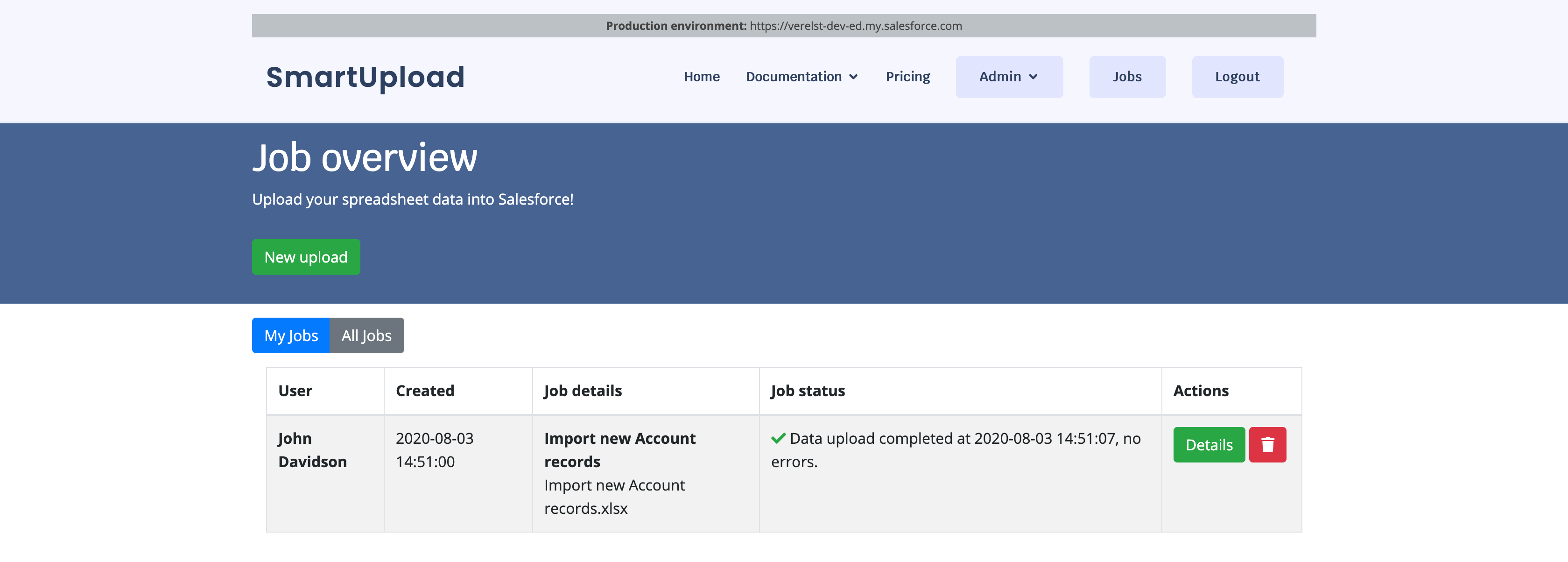Screen dimensions: 1568x562
Task: Click the red trash delete icon
Action: tap(1267, 444)
